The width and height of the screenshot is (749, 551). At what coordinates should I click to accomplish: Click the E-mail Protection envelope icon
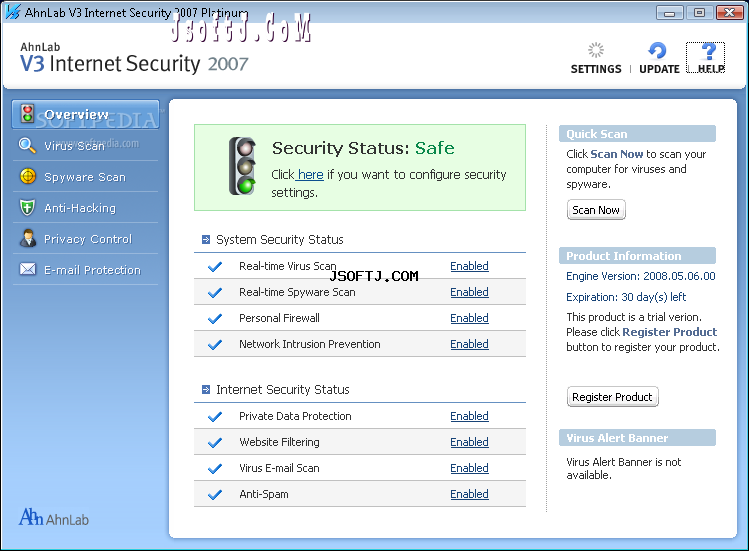(x=28, y=270)
